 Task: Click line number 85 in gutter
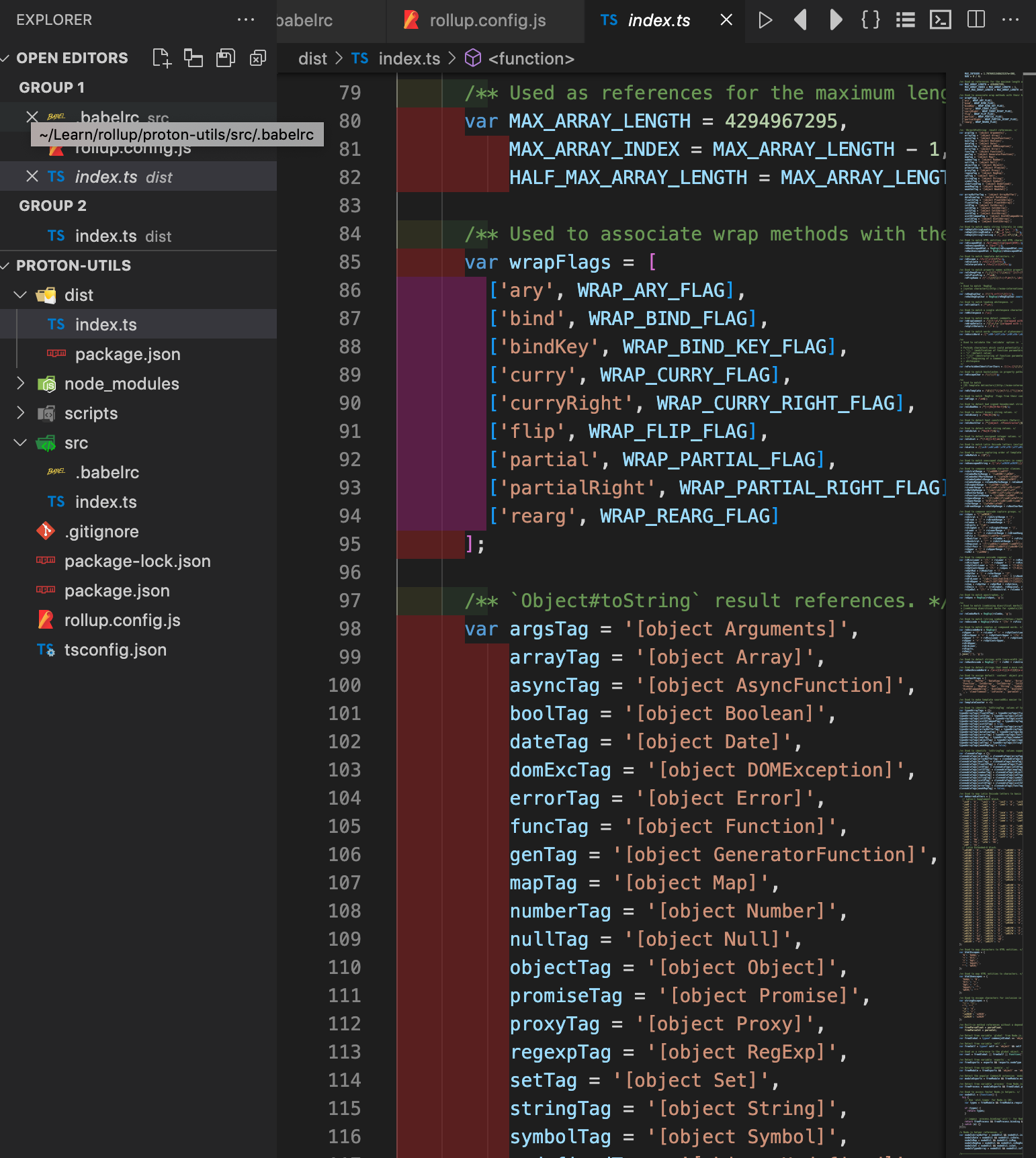pyautogui.click(x=350, y=262)
